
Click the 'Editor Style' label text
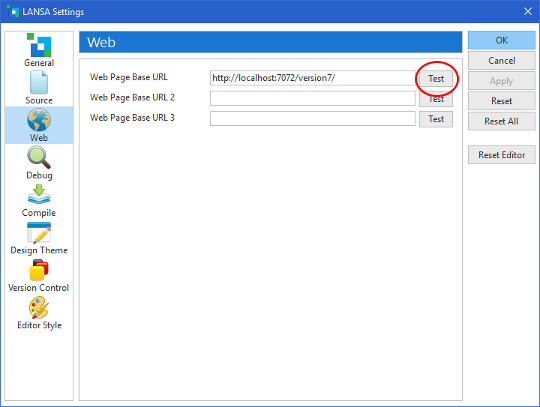[39, 325]
